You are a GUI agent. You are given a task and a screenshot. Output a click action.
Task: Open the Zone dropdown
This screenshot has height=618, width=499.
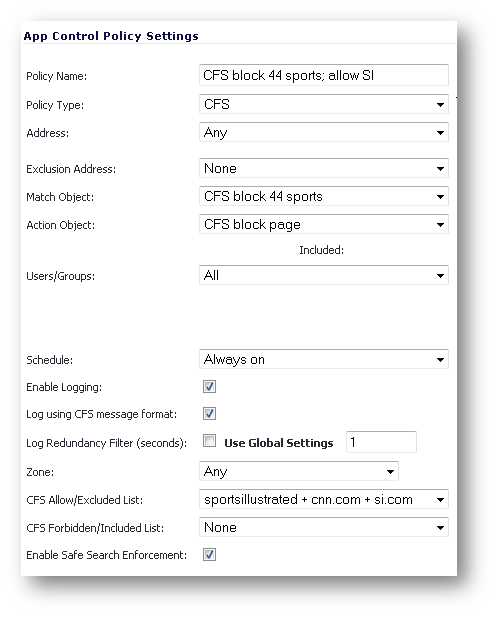299,471
